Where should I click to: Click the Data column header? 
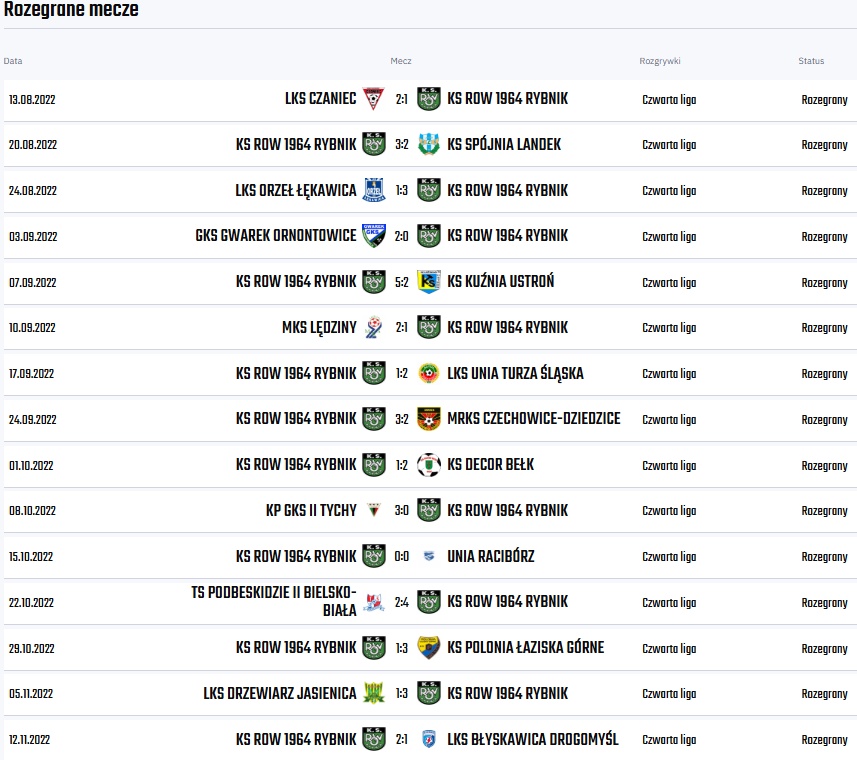click(x=13, y=61)
